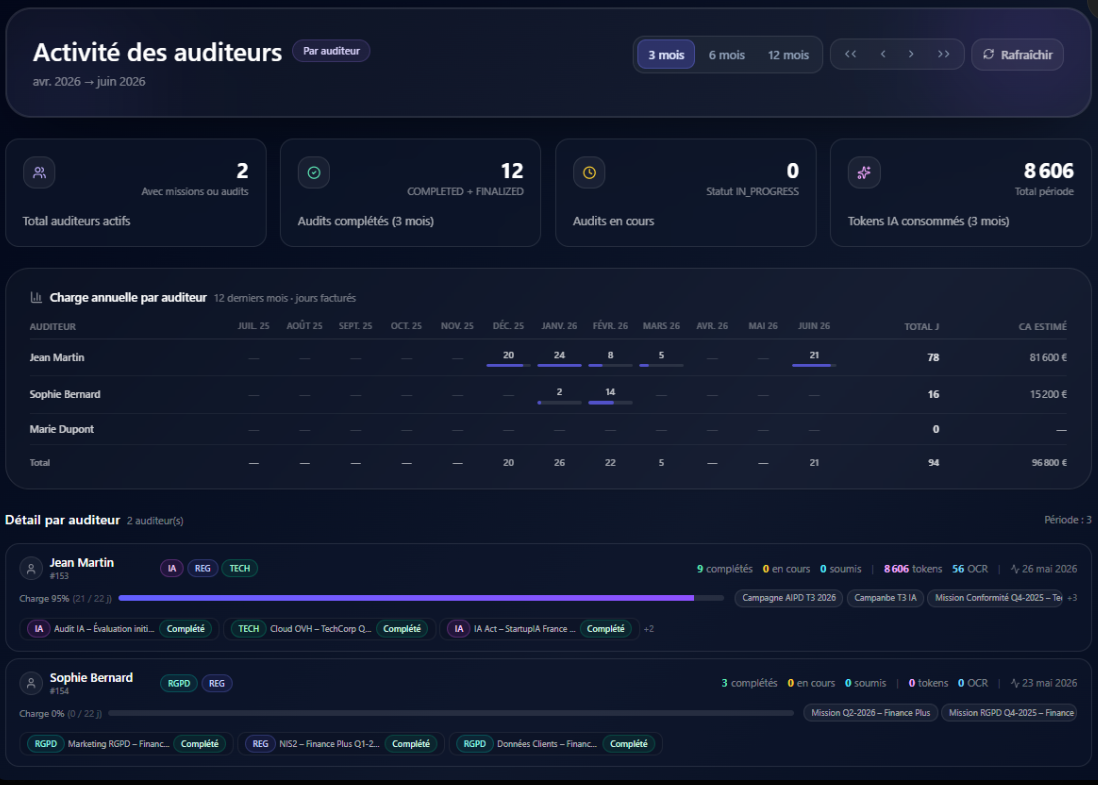Click REG tag beside Jean Martin's name

(x=202, y=569)
